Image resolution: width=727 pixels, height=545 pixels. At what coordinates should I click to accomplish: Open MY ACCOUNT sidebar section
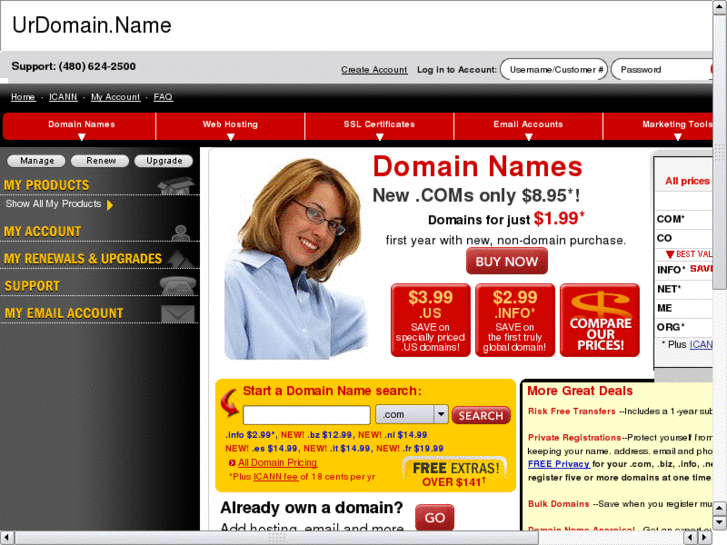[x=43, y=231]
